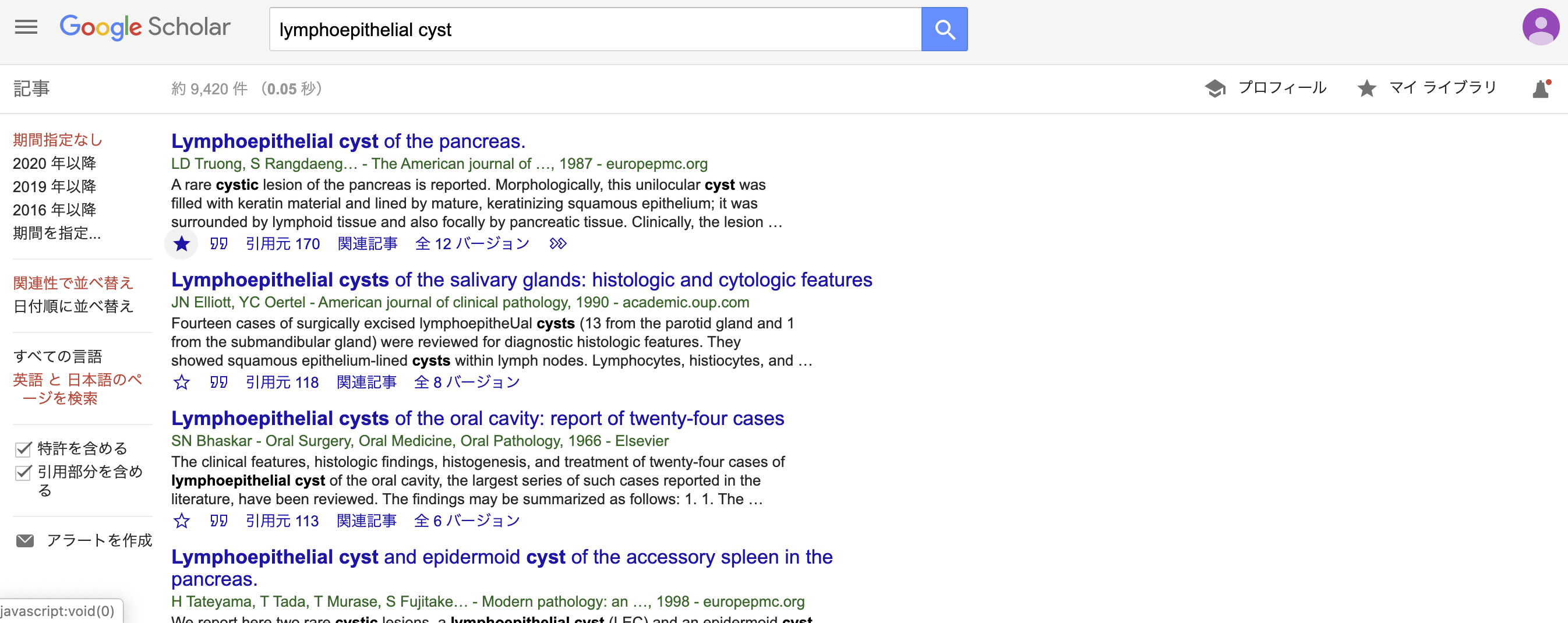The height and width of the screenshot is (623, 1568).
Task: Filter results to 2020 年以降
Action: (x=54, y=163)
